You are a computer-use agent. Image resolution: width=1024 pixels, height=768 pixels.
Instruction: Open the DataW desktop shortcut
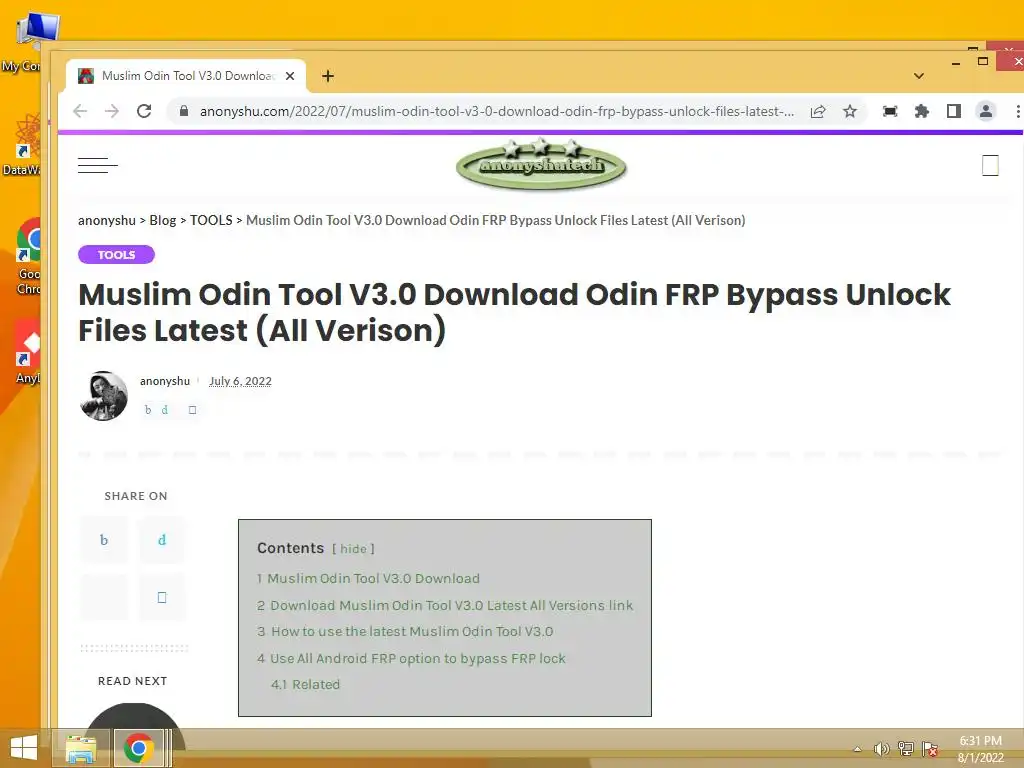(24, 145)
